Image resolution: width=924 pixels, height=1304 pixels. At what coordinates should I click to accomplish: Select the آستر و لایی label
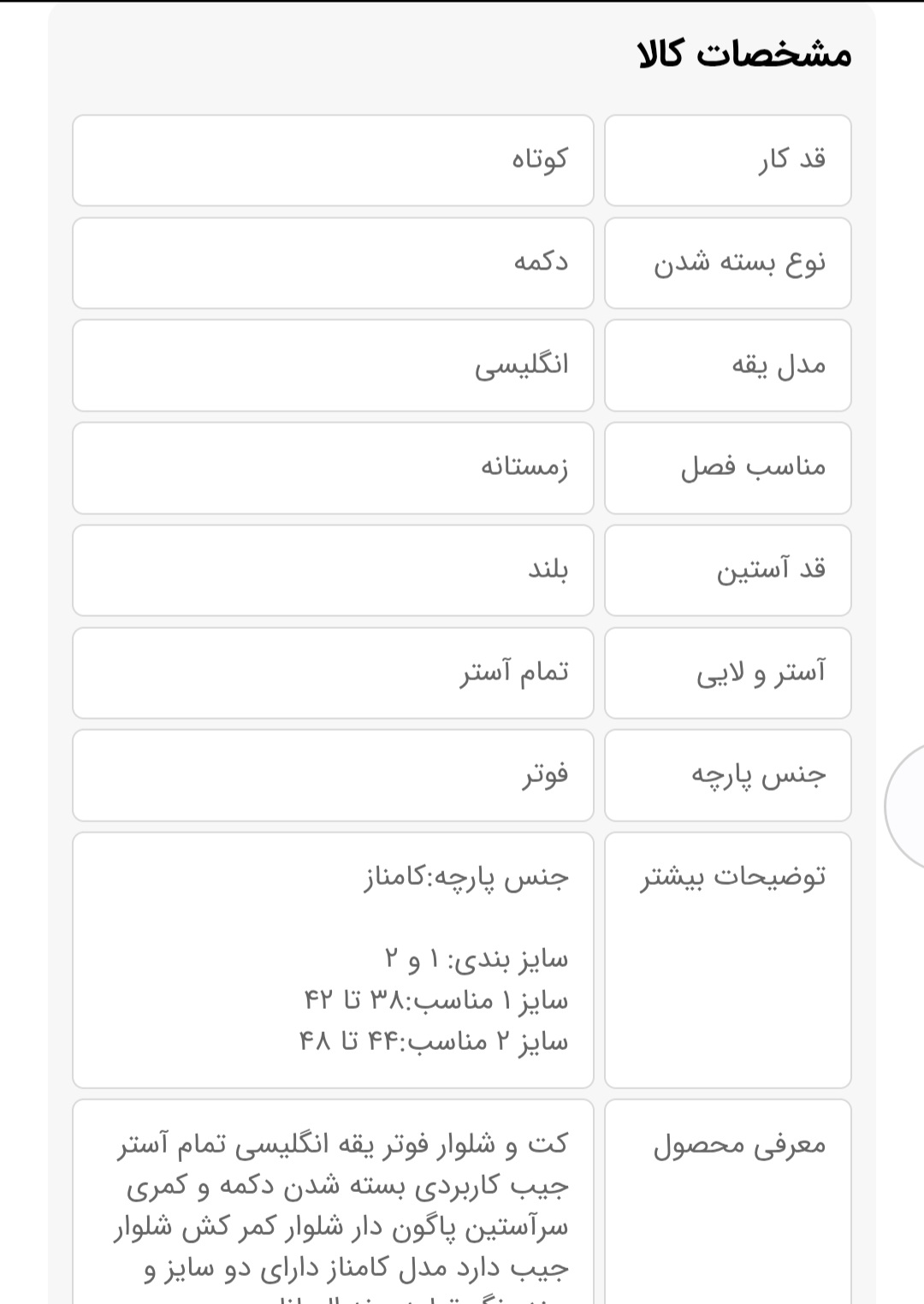point(761,673)
